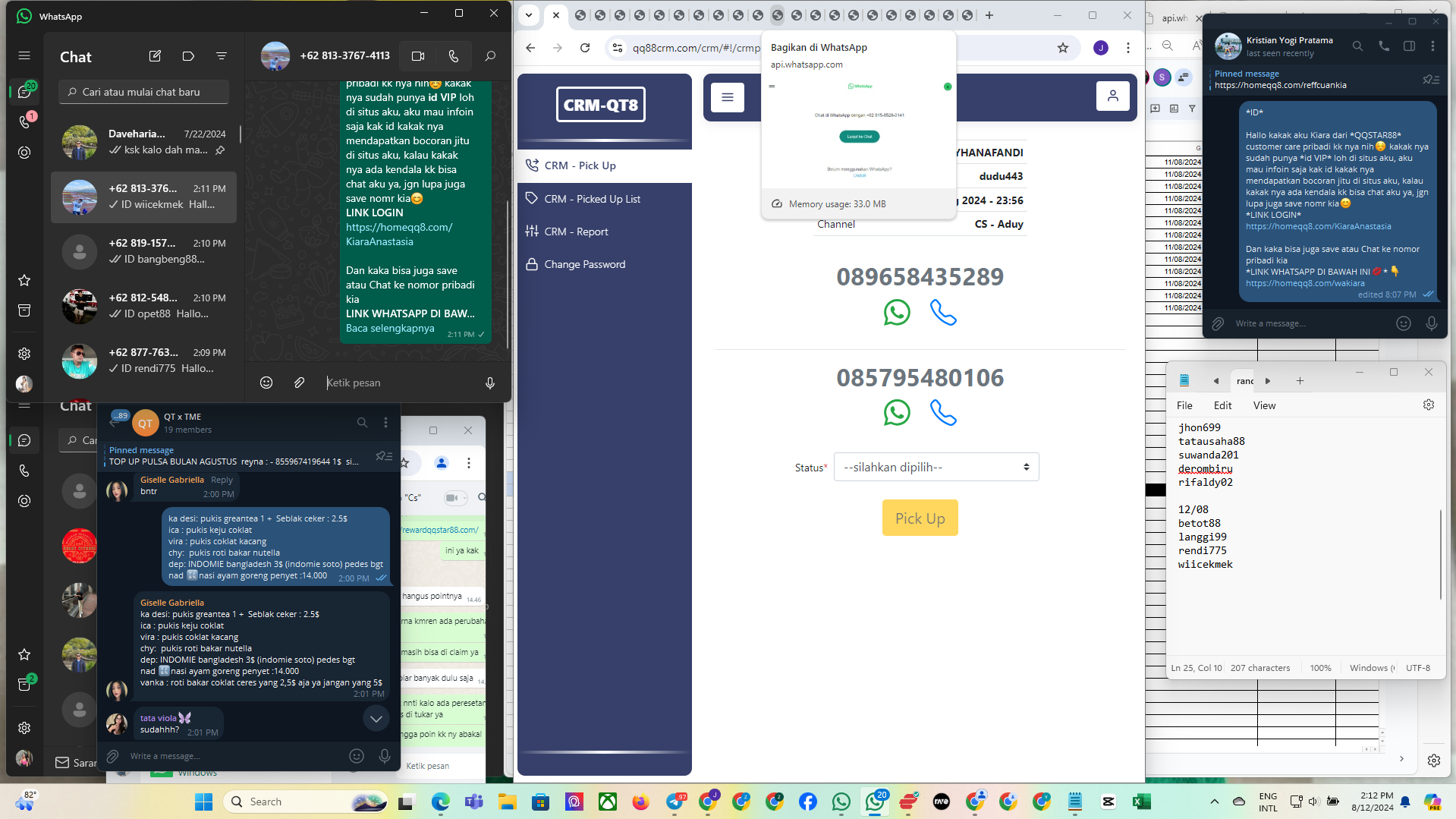The width and height of the screenshot is (1456, 819).
Task: Open Windows Start menu
Action: pos(203,802)
